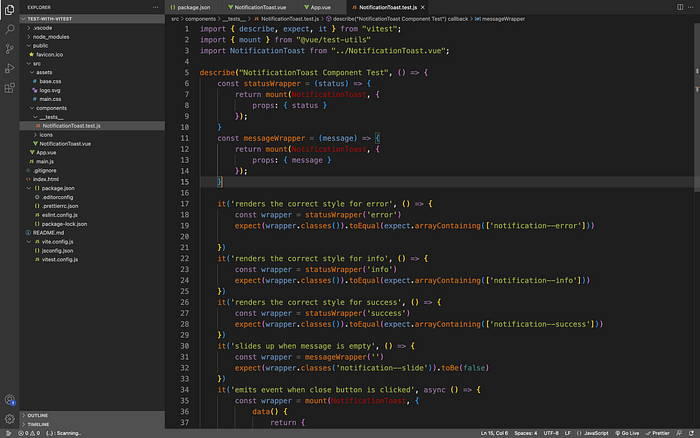Show errors and warnings count
This screenshot has height=438, width=700.
coord(29,433)
